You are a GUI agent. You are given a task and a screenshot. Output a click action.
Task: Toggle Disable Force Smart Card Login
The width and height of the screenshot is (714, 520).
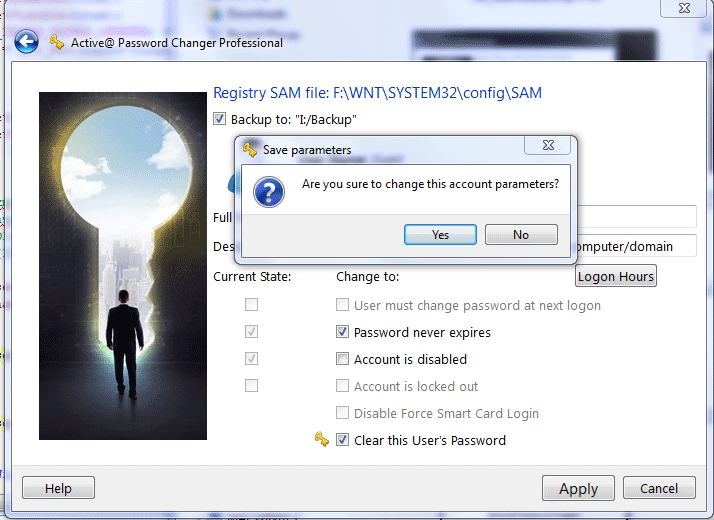[342, 413]
